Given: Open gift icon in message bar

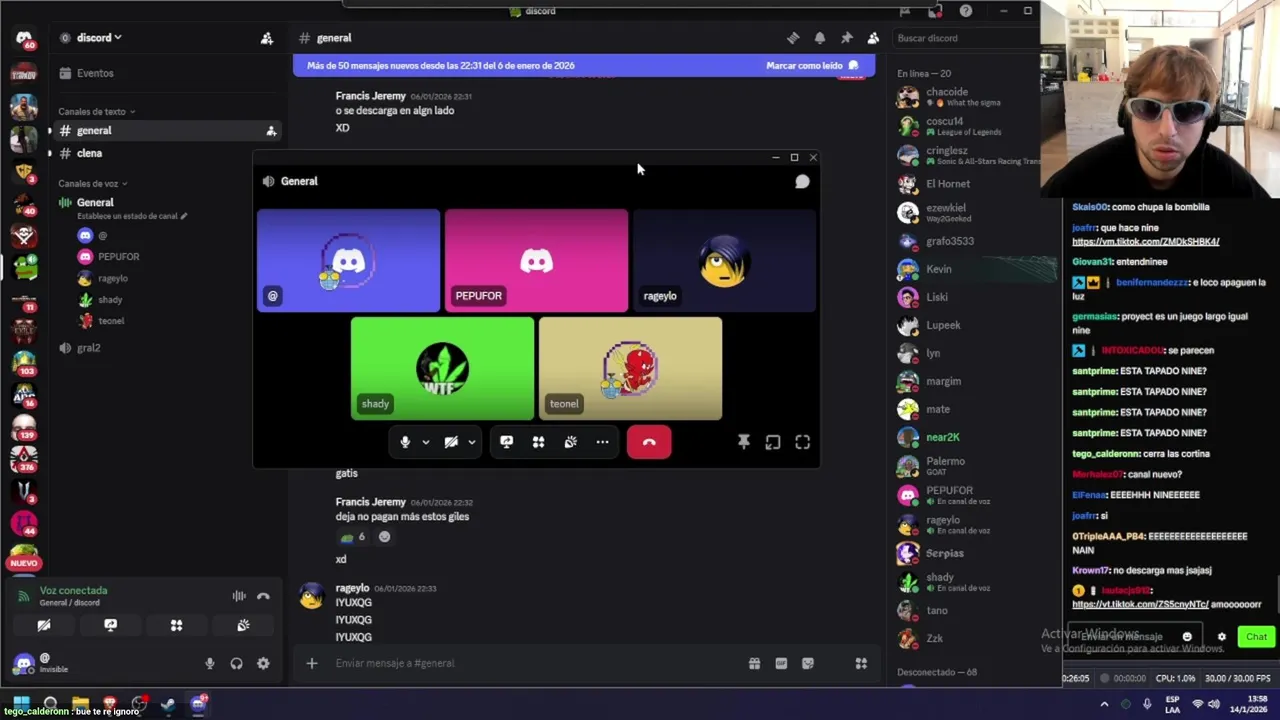Looking at the screenshot, I should 754,663.
